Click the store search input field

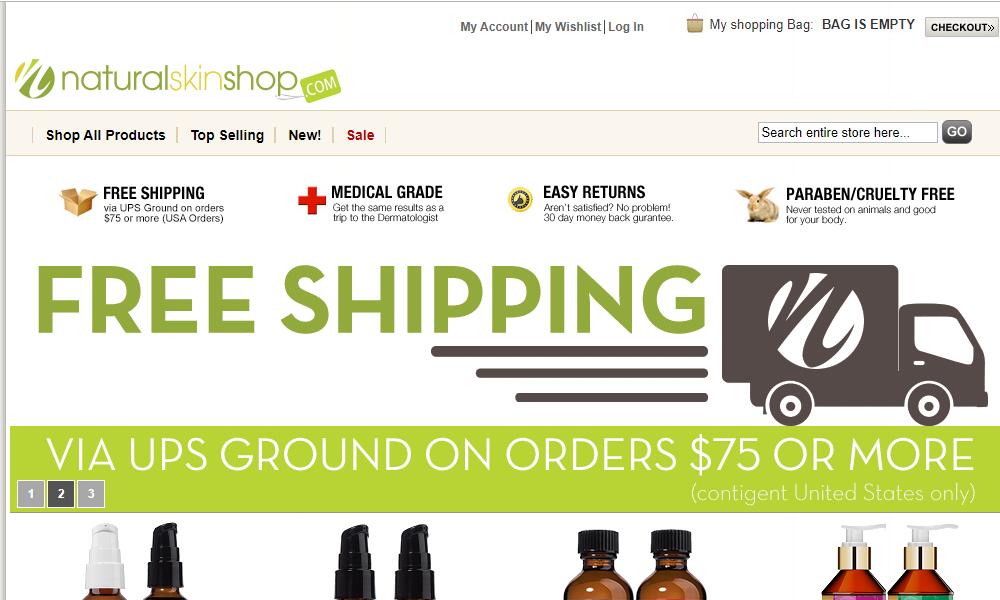[x=848, y=133]
